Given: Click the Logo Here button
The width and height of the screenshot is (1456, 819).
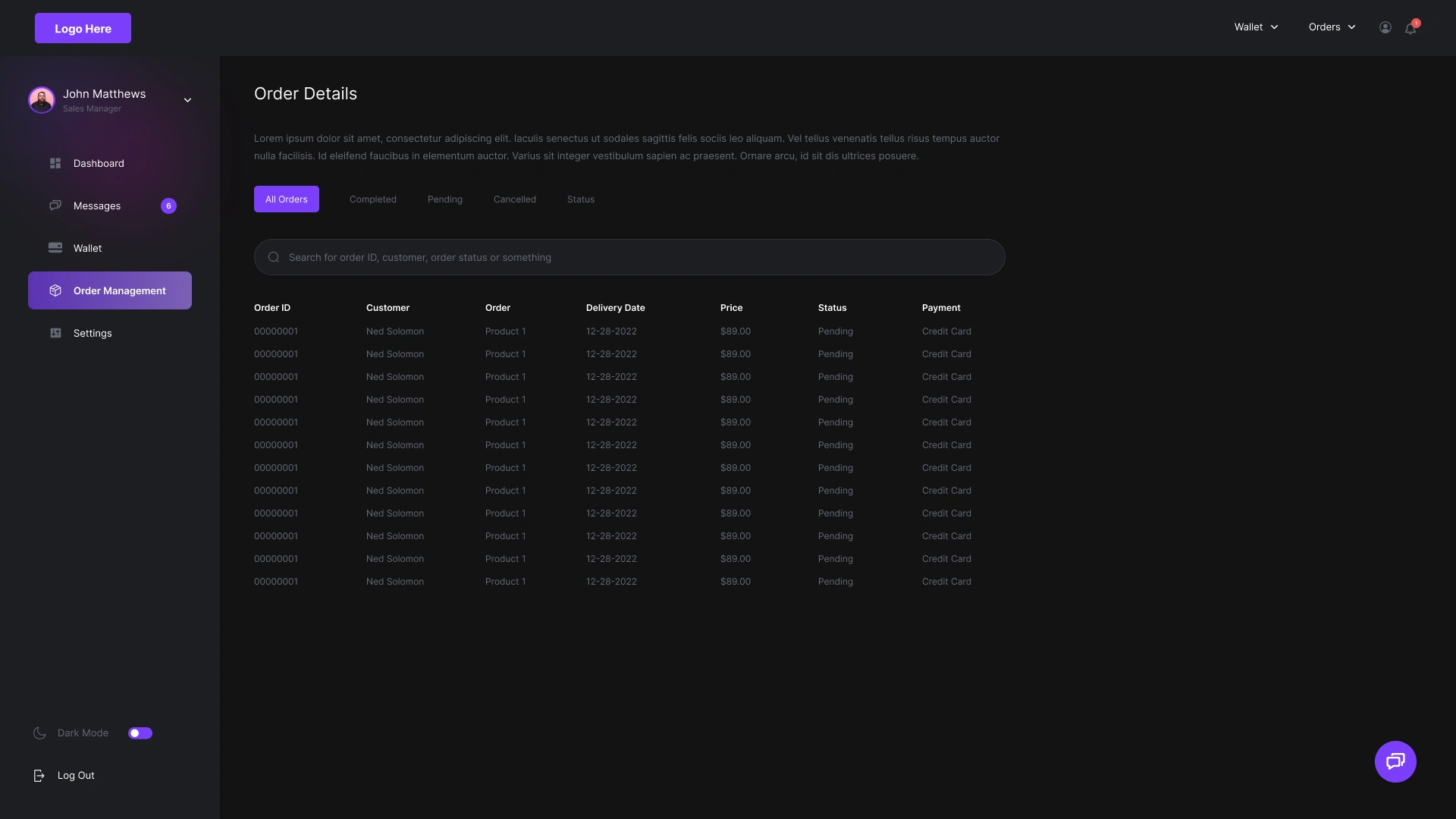Looking at the screenshot, I should click(x=83, y=28).
